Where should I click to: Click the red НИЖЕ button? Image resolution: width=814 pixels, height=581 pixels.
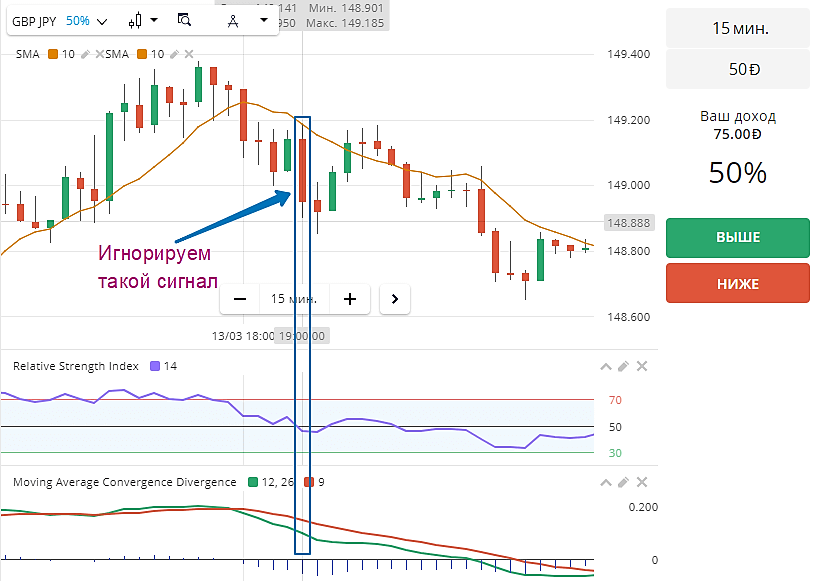click(x=737, y=284)
